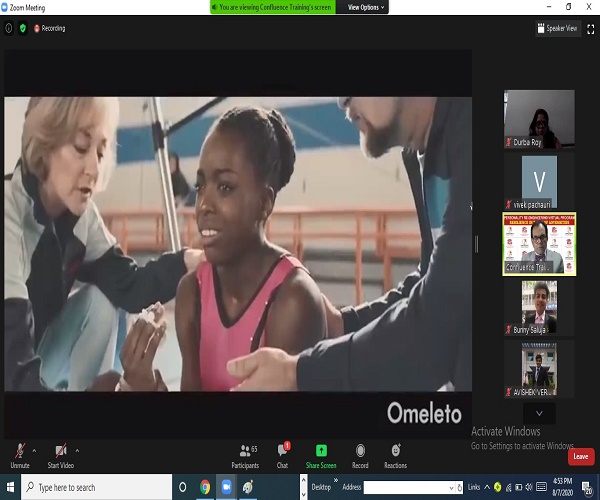Switch to Speaker View
The image size is (600, 500).
click(558, 28)
